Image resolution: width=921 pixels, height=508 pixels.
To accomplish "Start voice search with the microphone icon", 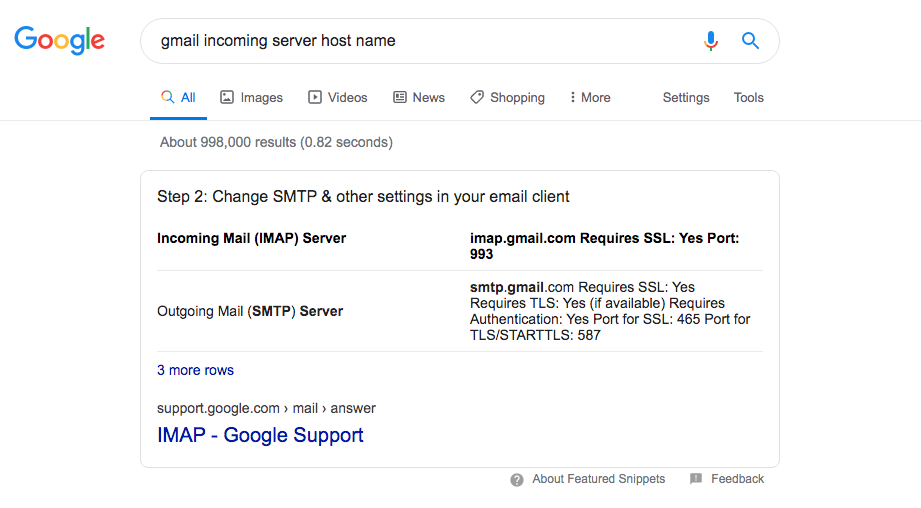I will pyautogui.click(x=711, y=41).
